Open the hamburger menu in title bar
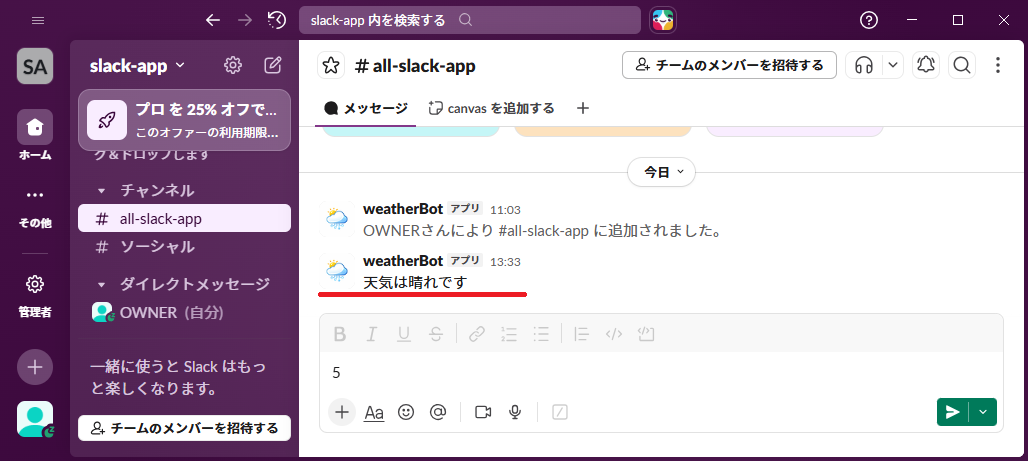The image size is (1028, 461). point(38,20)
